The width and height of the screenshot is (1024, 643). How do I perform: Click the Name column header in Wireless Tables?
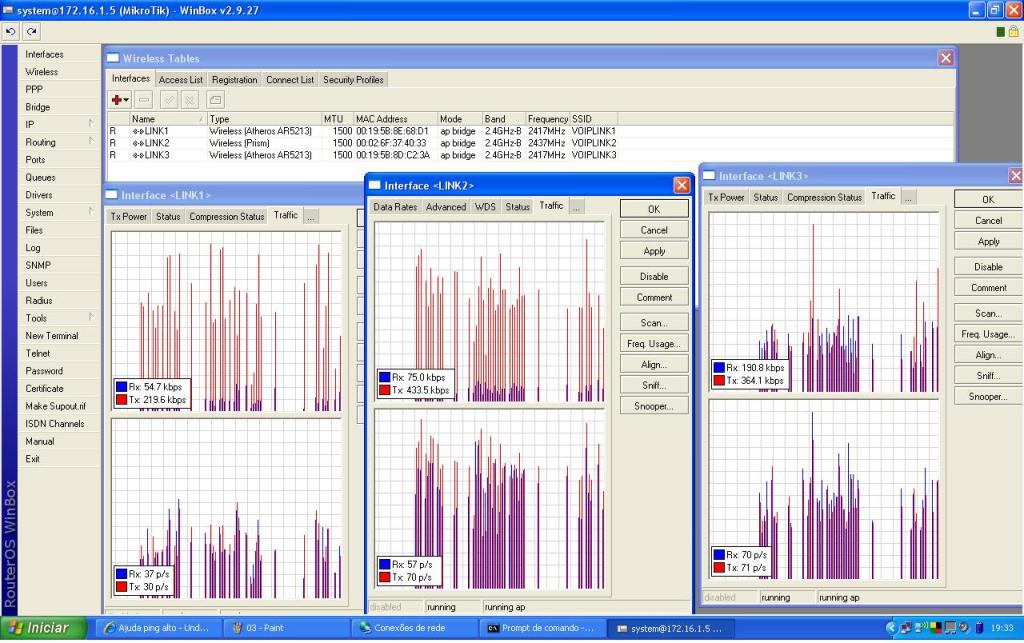167,119
